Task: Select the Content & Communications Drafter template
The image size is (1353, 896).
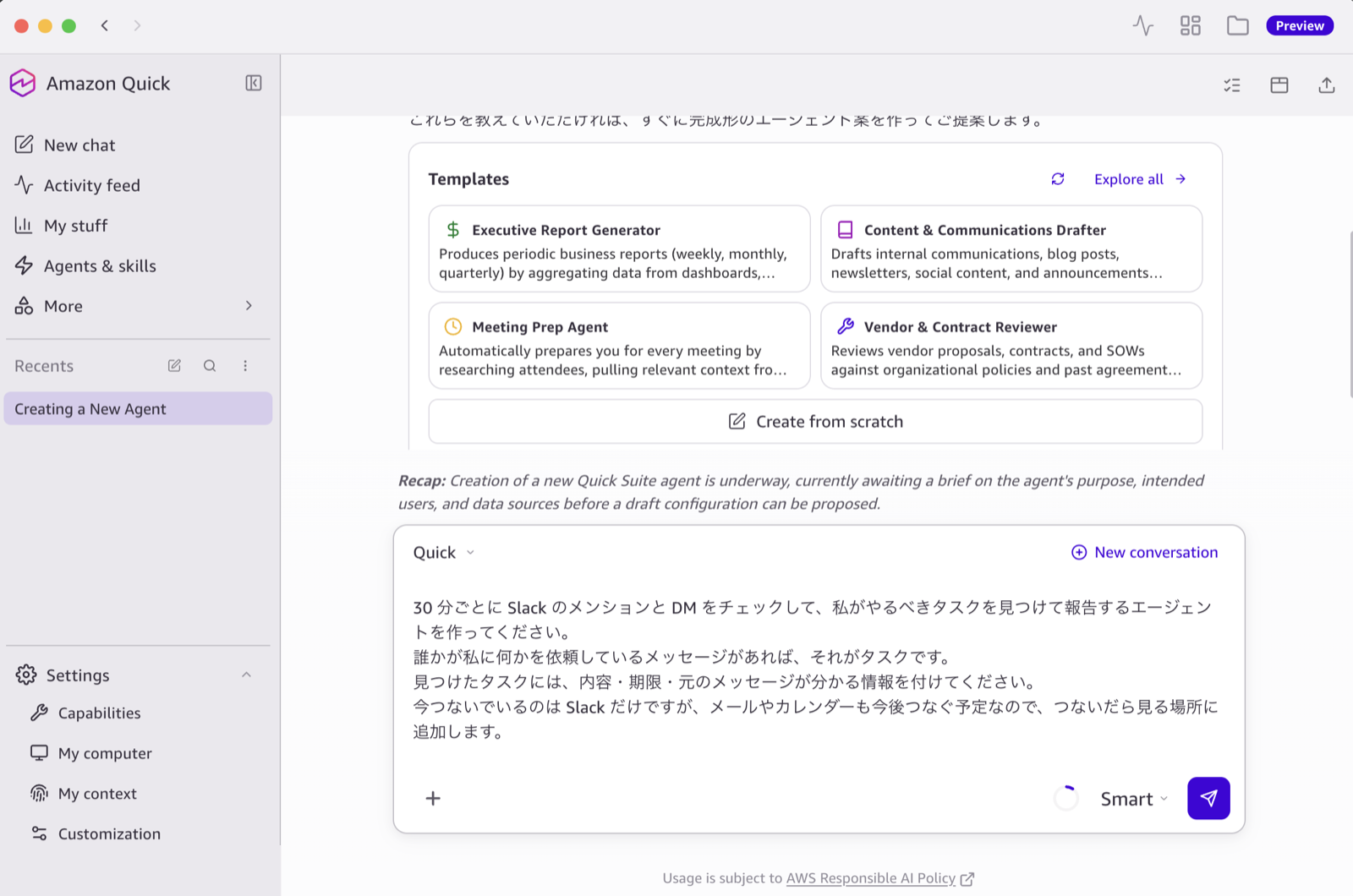Action: click(1011, 249)
